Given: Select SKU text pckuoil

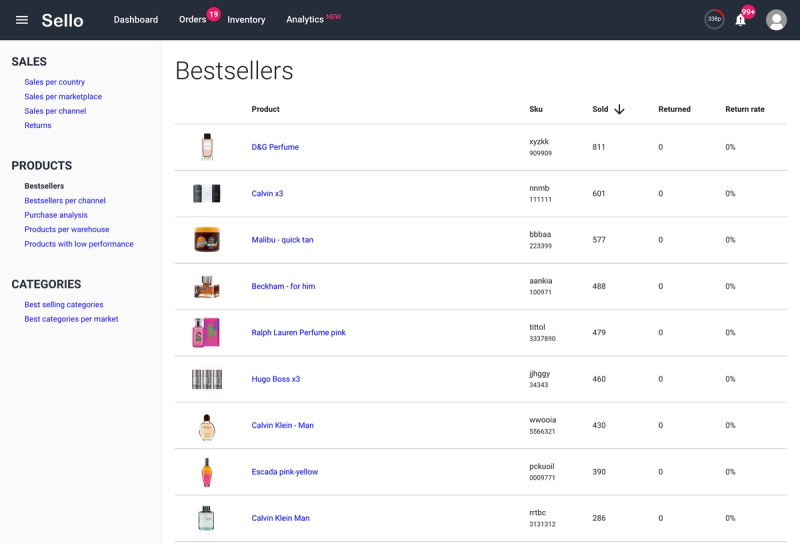Looking at the screenshot, I should click(x=542, y=466).
